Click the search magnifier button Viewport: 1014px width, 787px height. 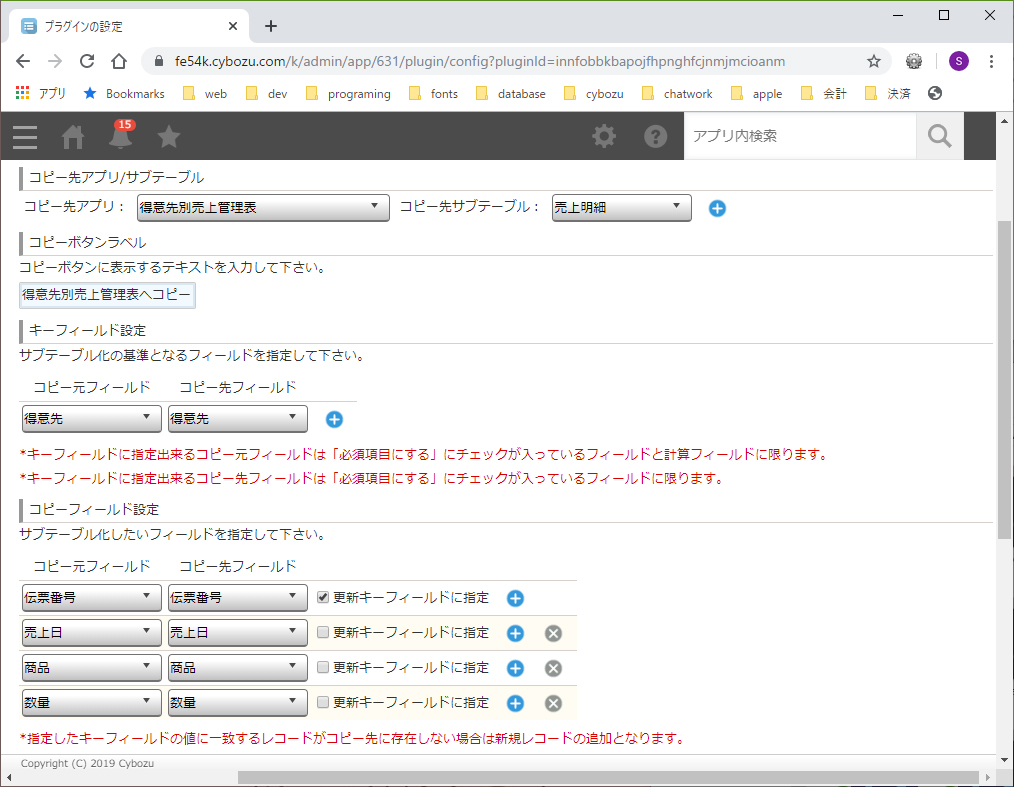940,136
